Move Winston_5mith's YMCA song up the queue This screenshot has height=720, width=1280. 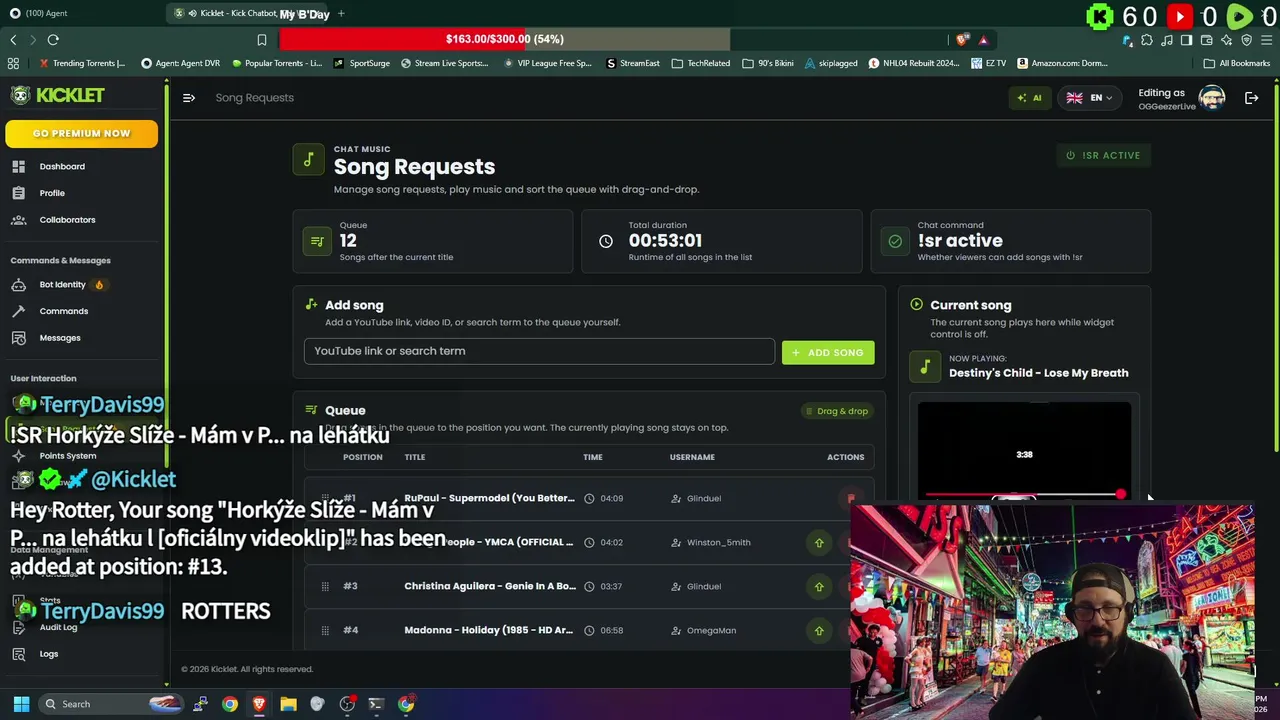click(819, 542)
